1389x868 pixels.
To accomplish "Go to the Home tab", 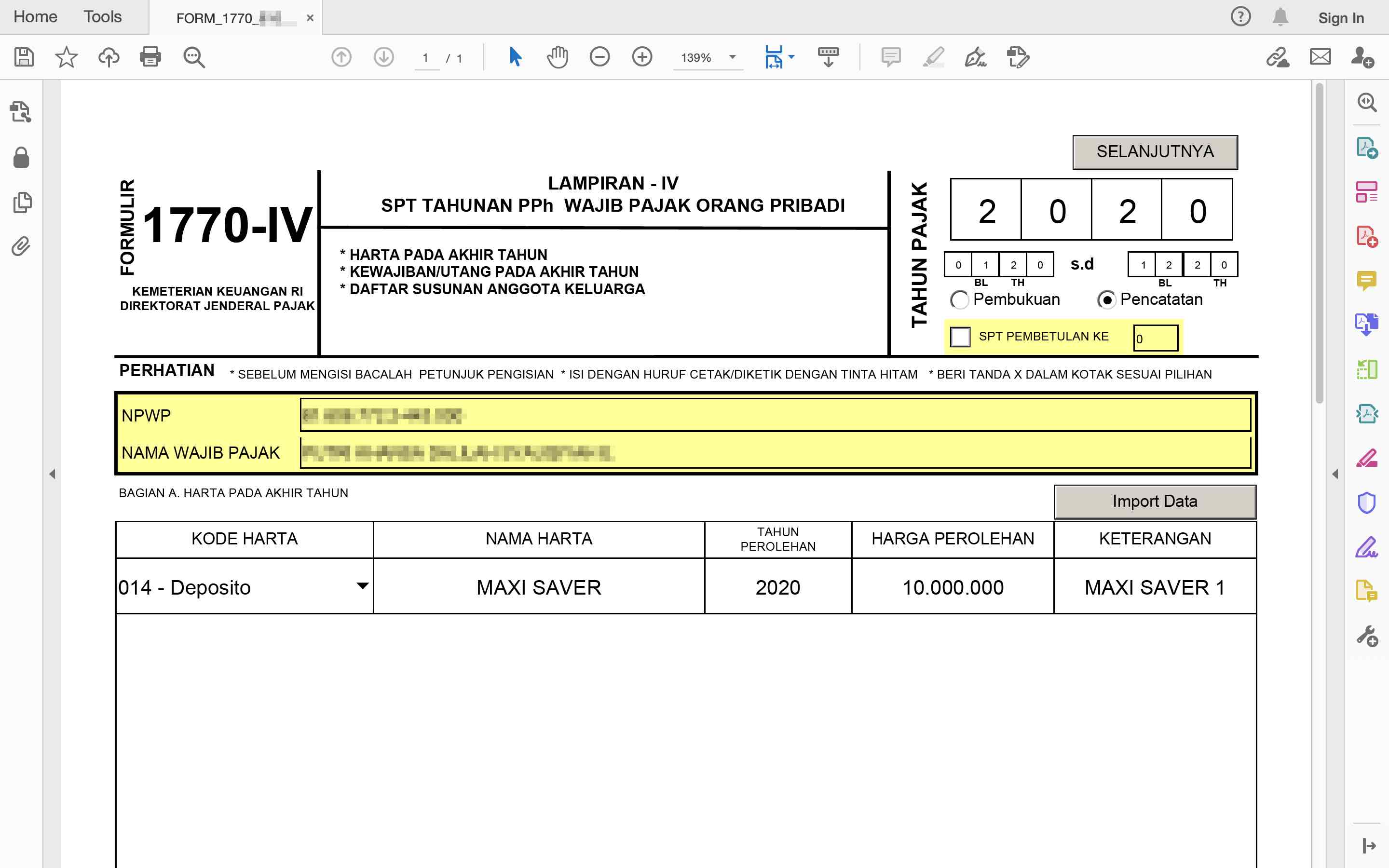I will click(x=35, y=17).
